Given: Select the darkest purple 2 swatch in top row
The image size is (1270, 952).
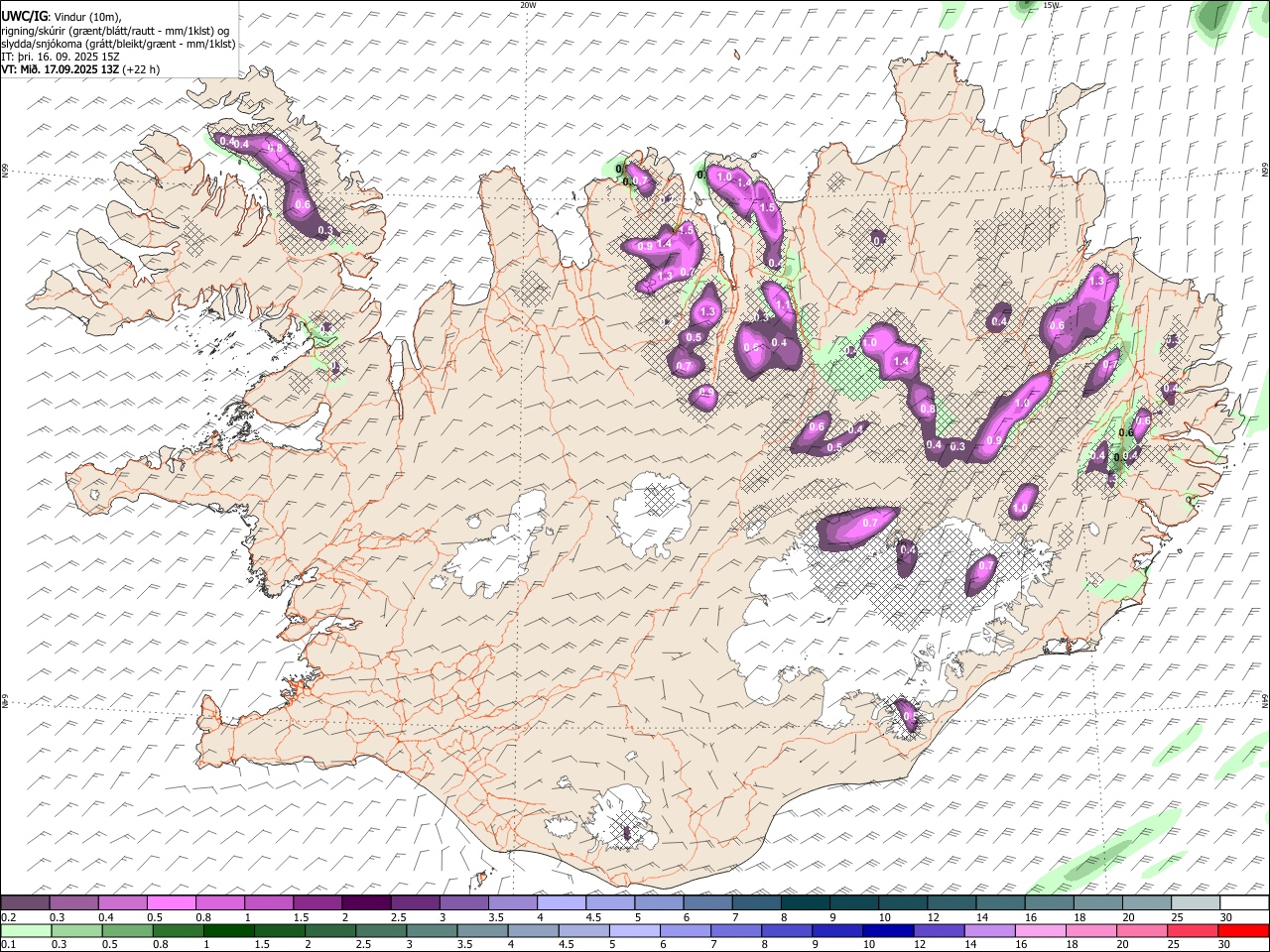Looking at the screenshot, I should pyautogui.click(x=366, y=902).
